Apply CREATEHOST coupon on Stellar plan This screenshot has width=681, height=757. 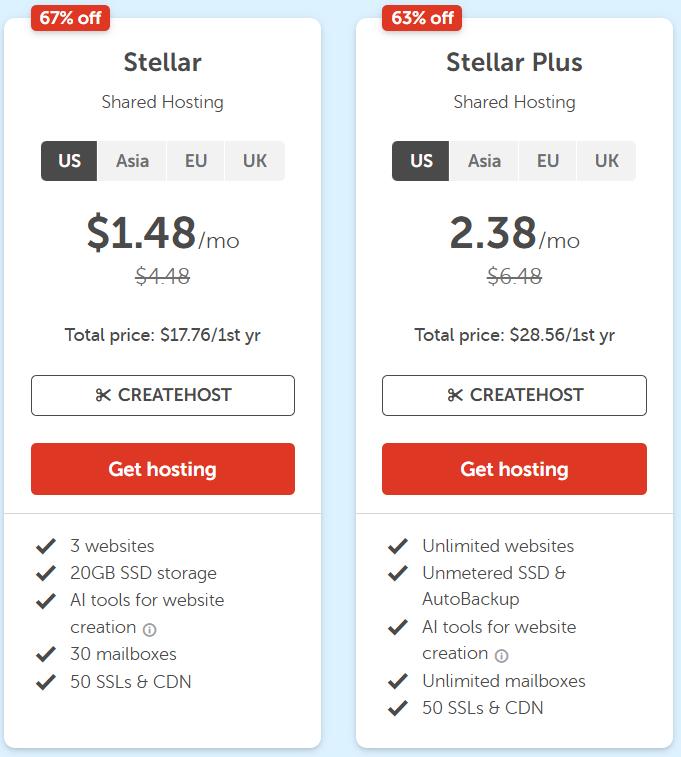[163, 395]
